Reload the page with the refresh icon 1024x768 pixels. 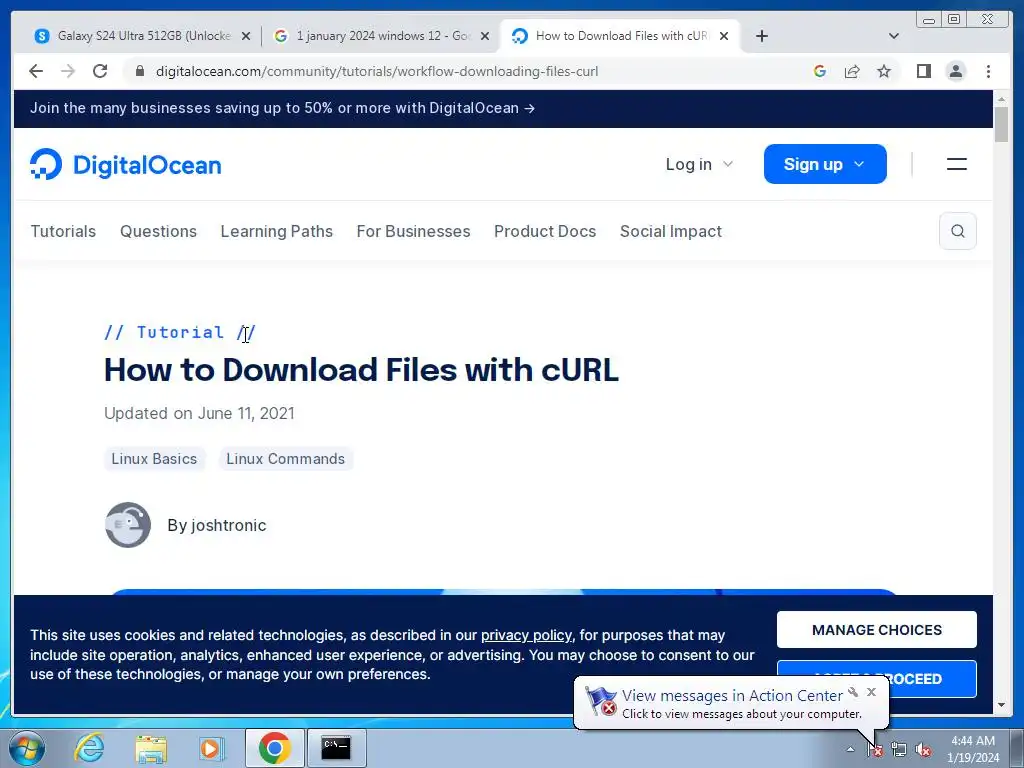pos(100,71)
